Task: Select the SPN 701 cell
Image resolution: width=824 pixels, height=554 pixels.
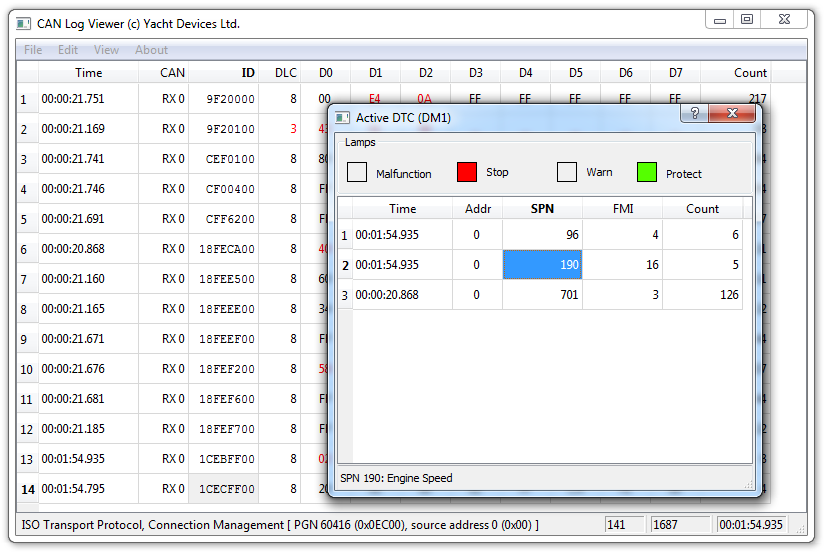Action: [542, 295]
